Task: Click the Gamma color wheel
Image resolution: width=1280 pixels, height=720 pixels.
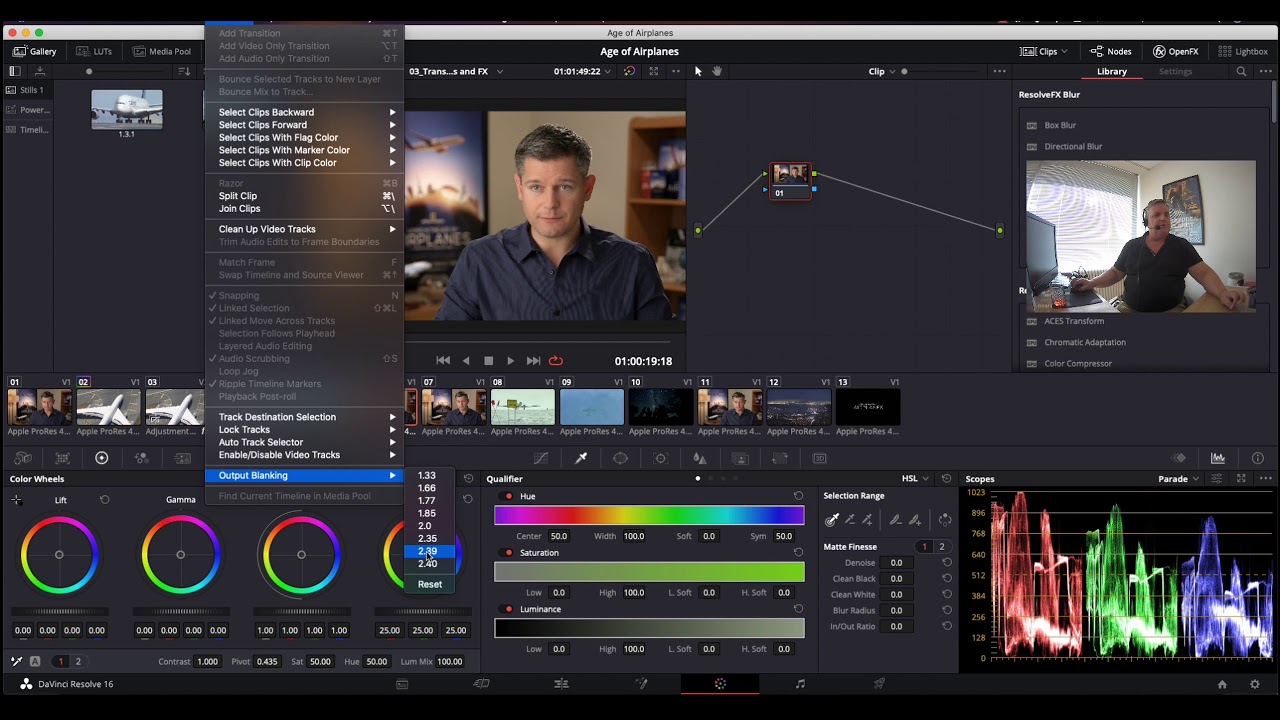Action: coord(180,554)
